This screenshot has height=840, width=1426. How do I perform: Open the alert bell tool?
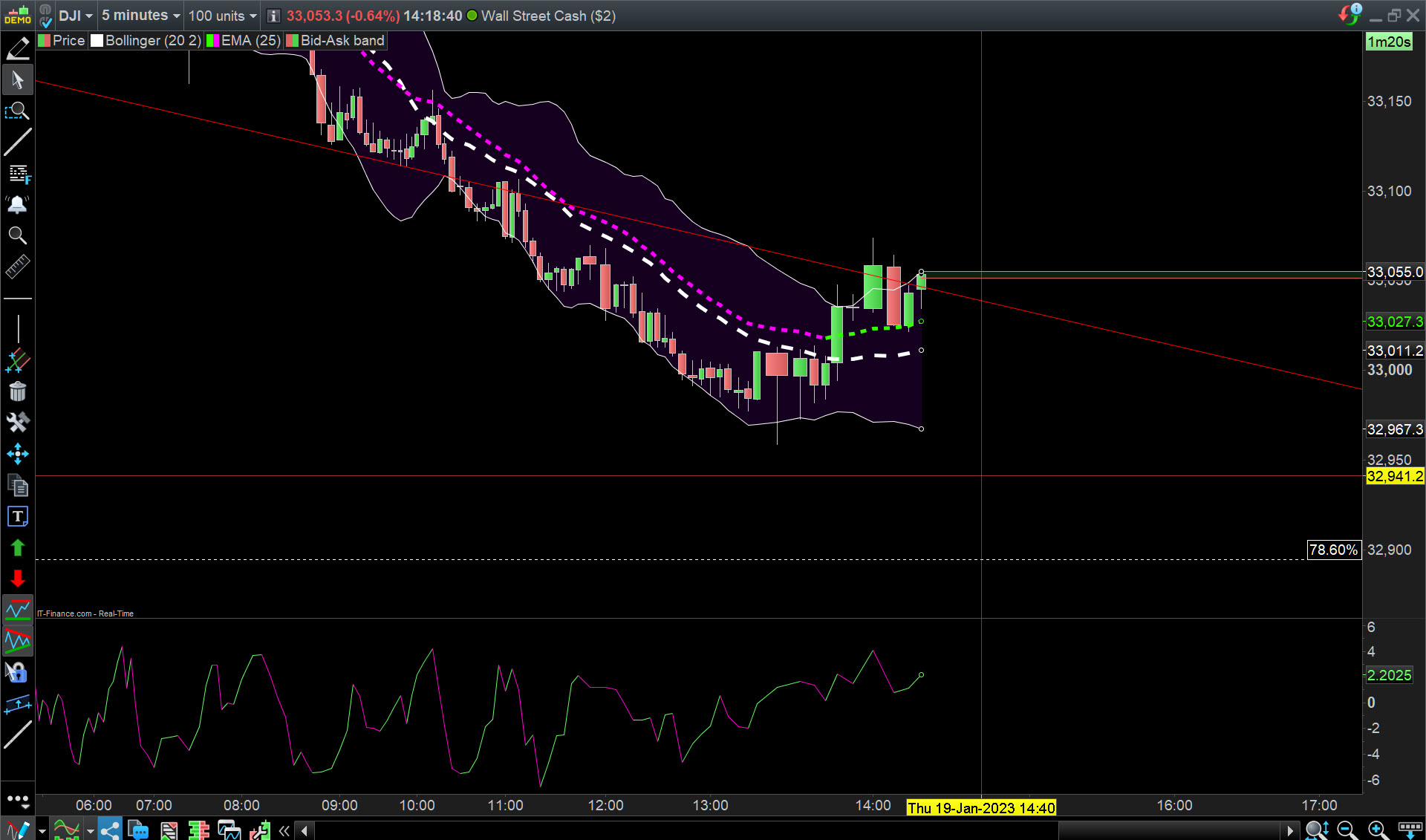(17, 205)
